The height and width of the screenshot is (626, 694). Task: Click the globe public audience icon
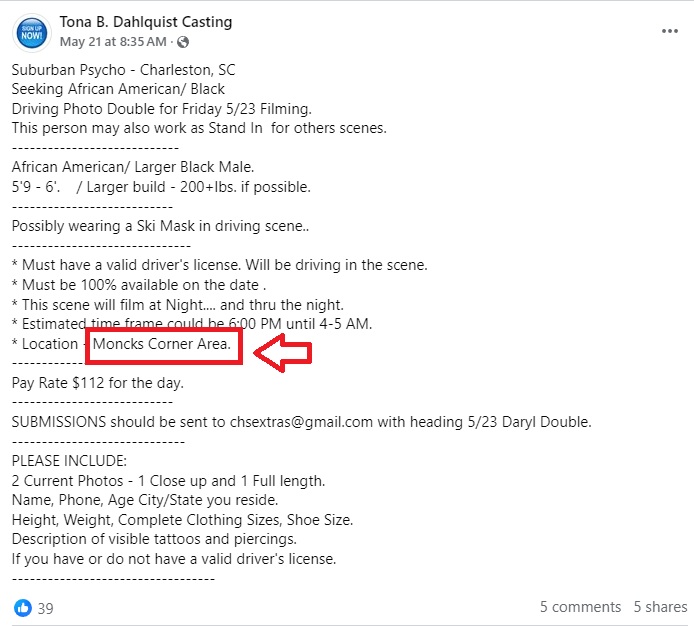click(183, 42)
